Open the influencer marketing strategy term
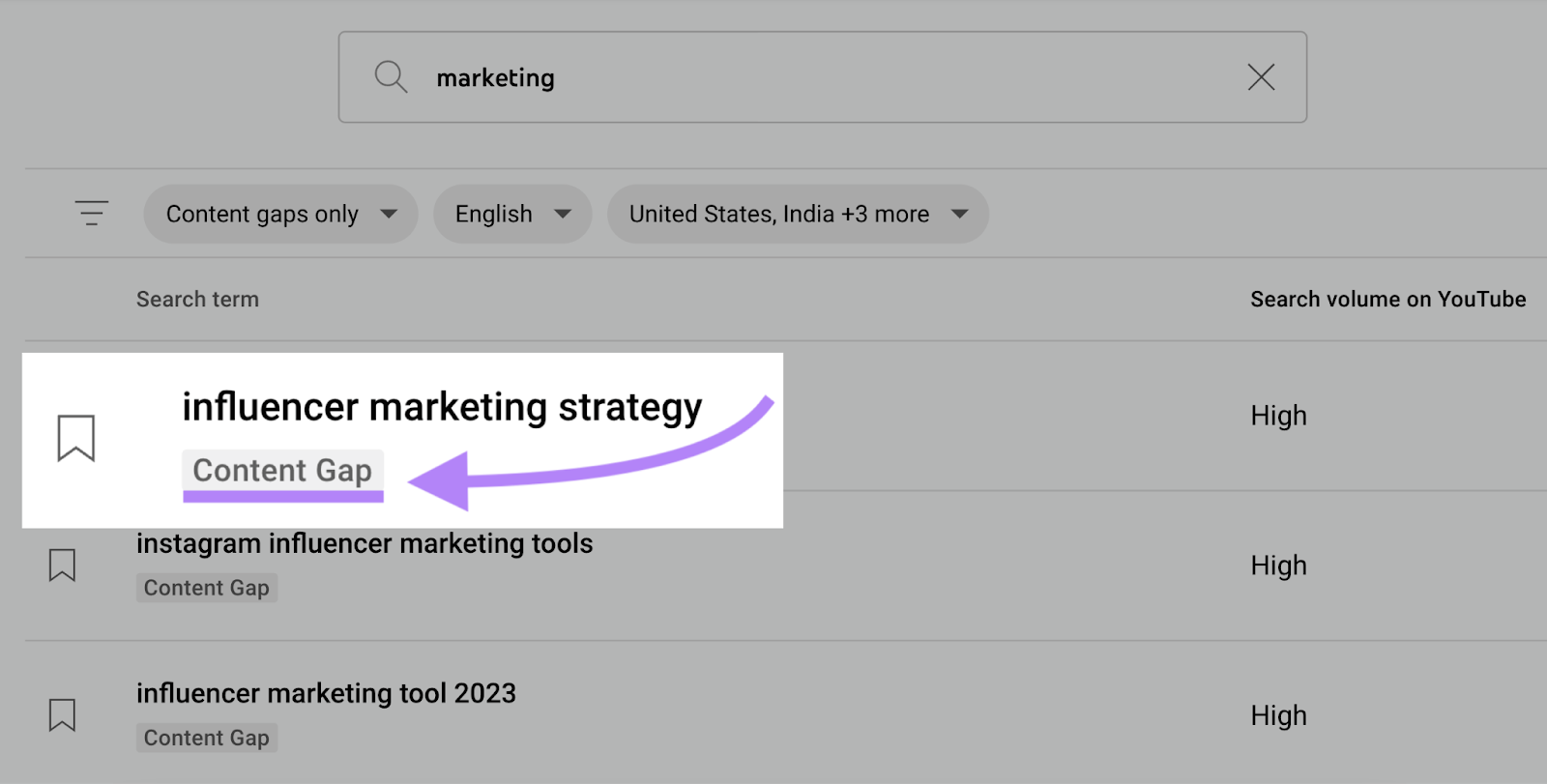Screen dimensions: 1547x784 tap(442, 407)
